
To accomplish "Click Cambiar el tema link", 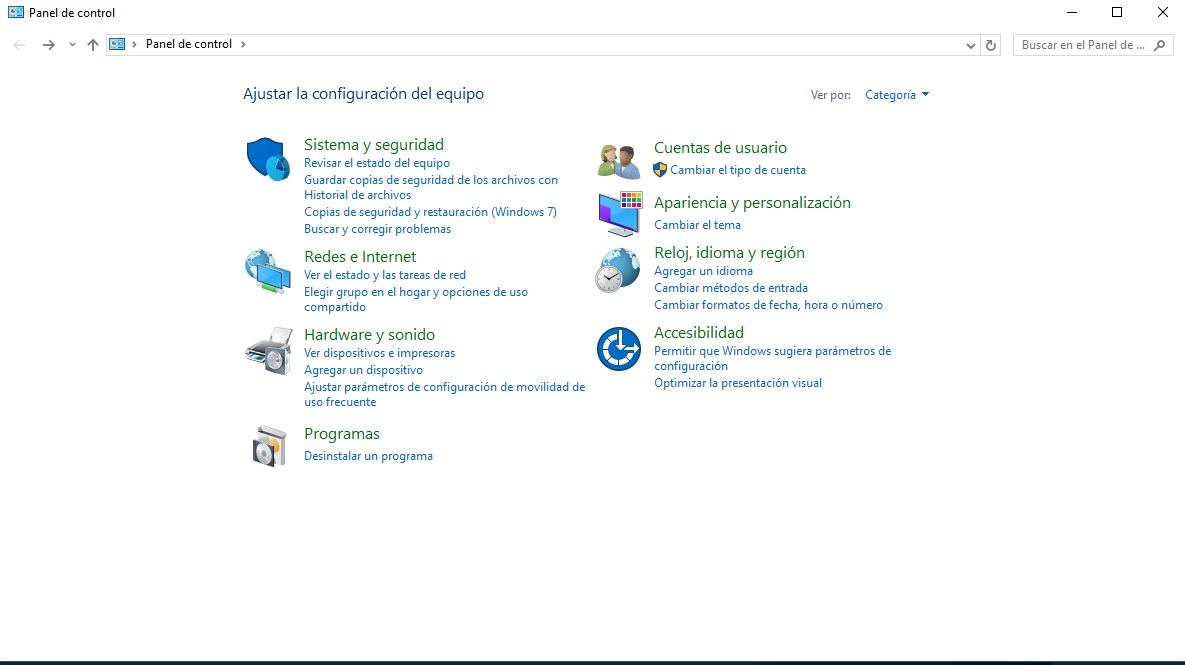I will pos(697,225).
